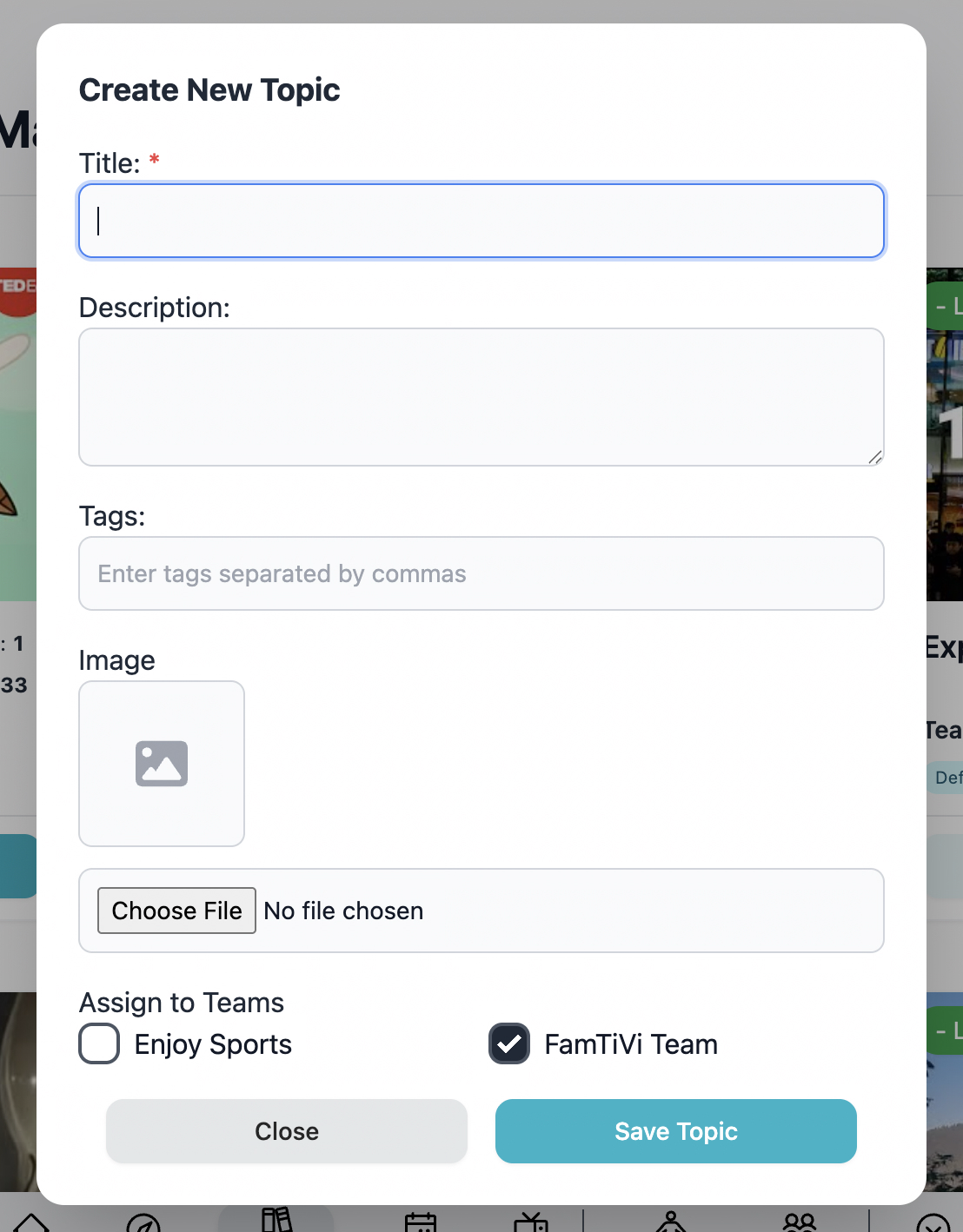
Task: Focus the Description text area
Action: click(481, 397)
